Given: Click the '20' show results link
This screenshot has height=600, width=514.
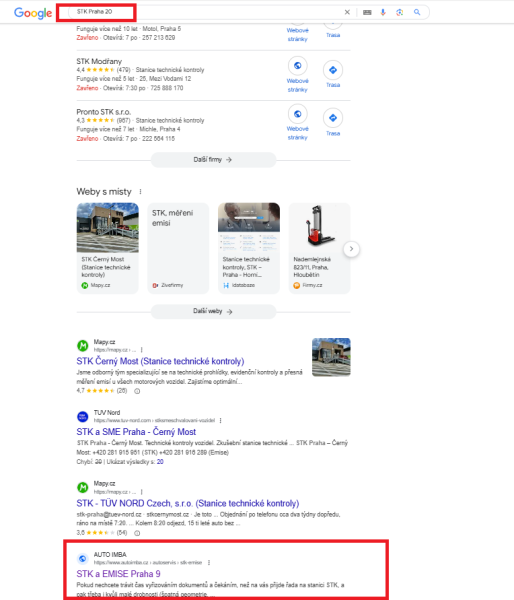Looking at the screenshot, I should click(x=160, y=462).
